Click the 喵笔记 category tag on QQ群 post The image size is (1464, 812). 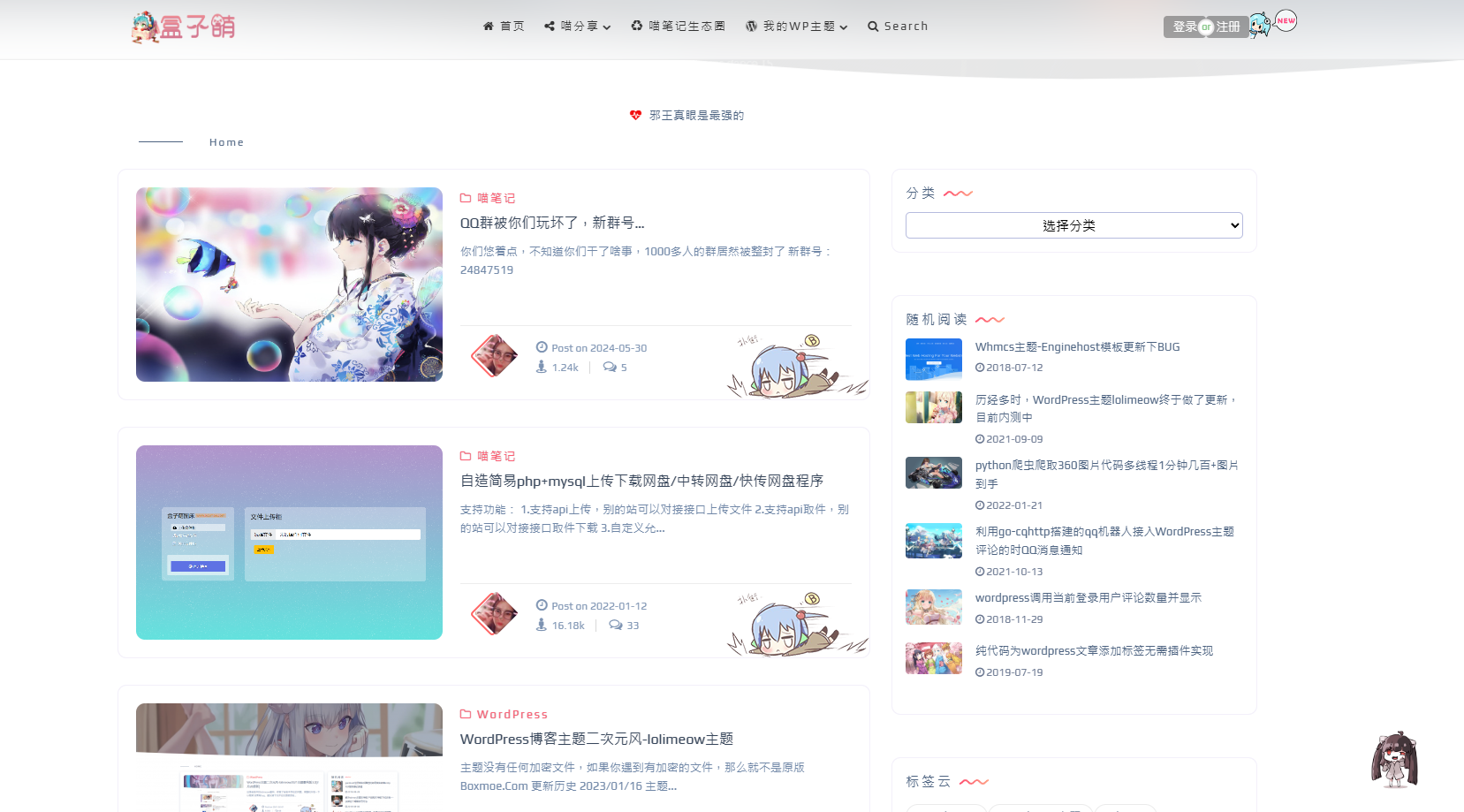click(x=496, y=198)
